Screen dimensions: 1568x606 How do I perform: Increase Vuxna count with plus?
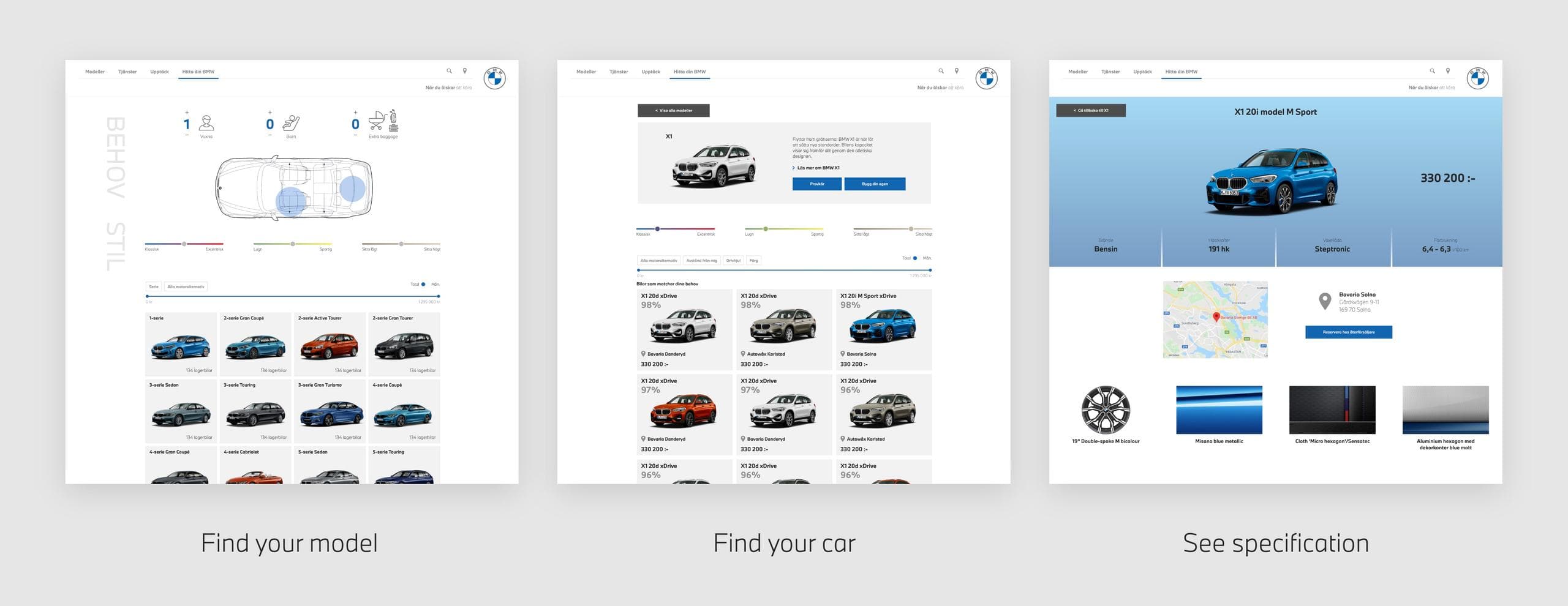point(187,113)
